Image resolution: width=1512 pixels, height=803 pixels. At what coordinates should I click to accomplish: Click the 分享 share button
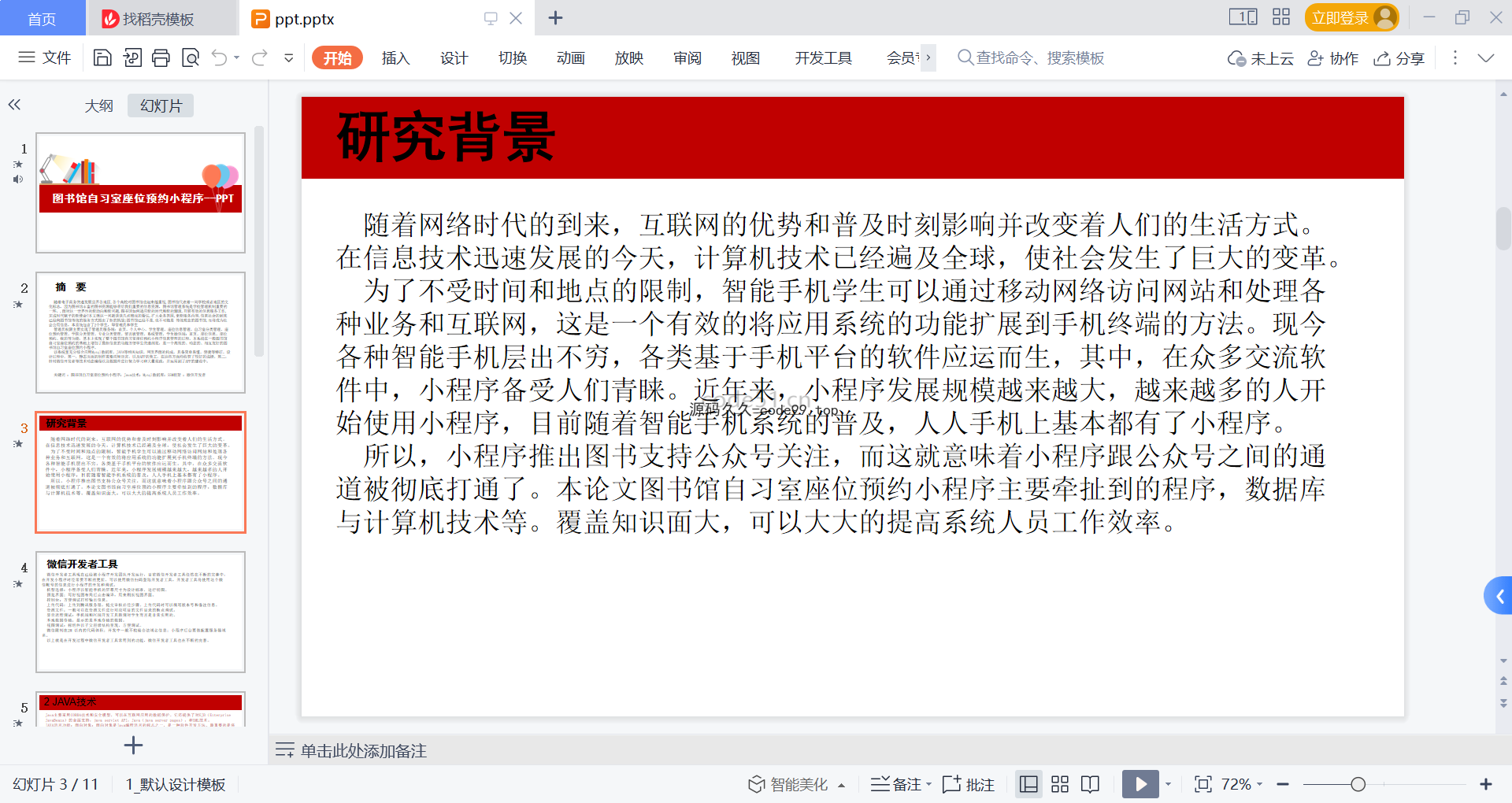pyautogui.click(x=1399, y=58)
